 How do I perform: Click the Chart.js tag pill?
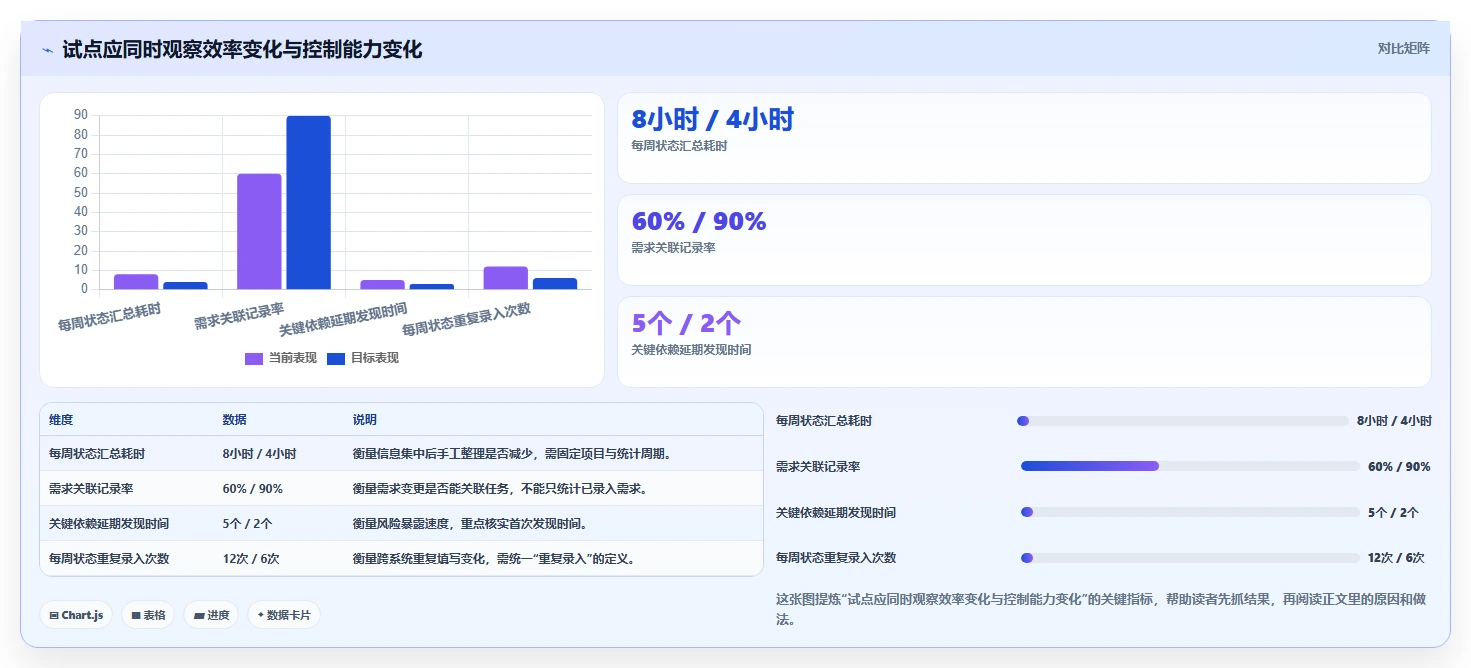tap(76, 615)
